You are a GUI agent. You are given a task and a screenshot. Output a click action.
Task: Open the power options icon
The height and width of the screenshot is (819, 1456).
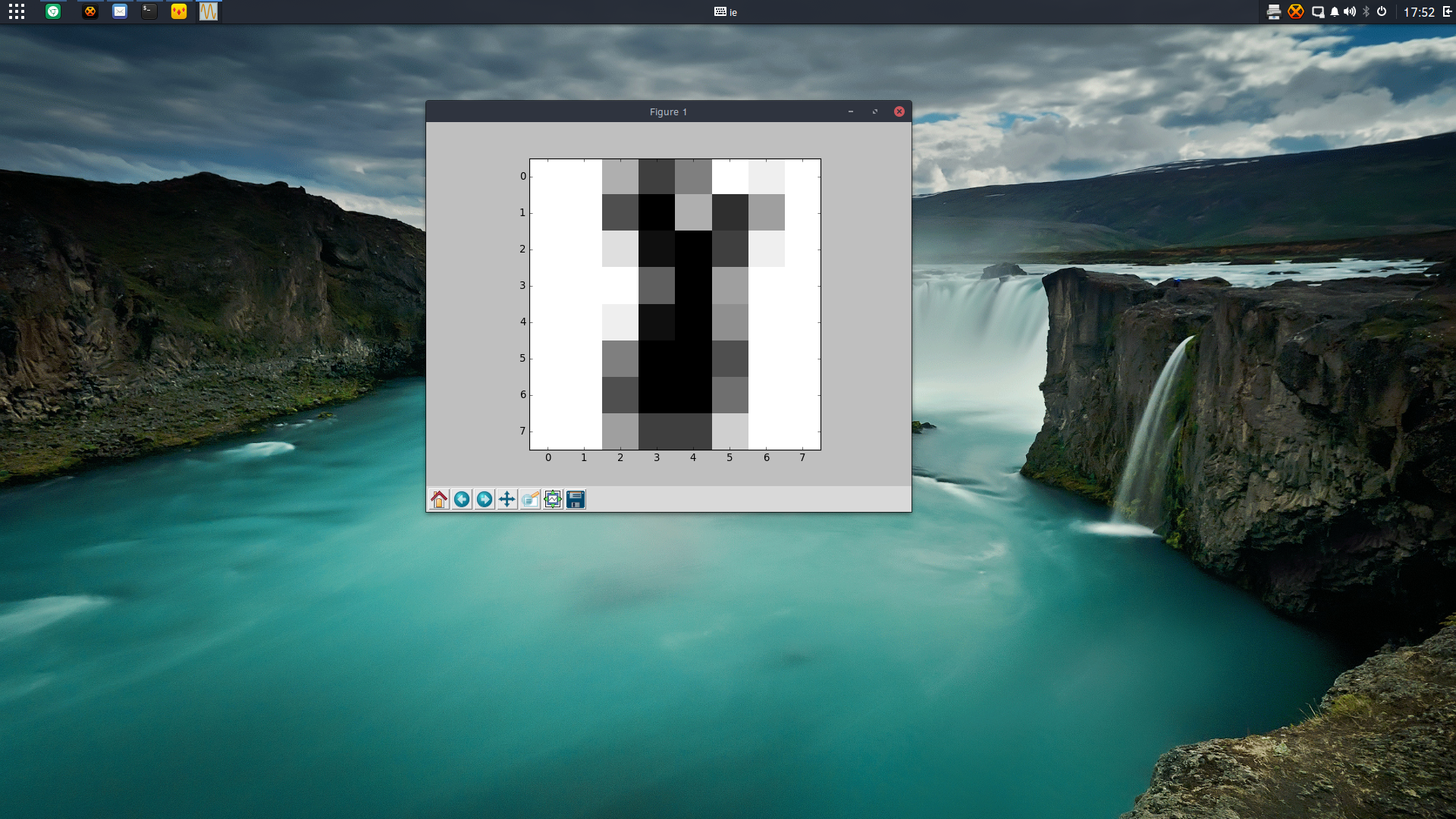1382,11
